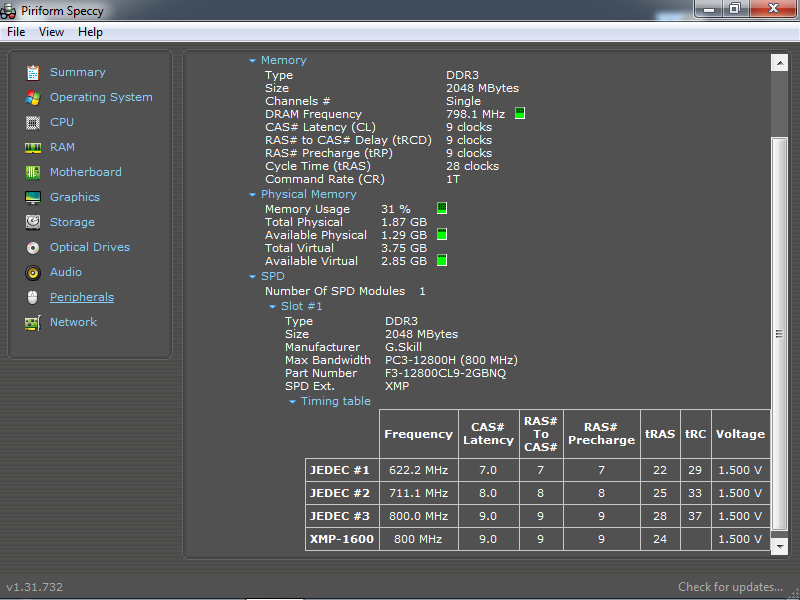Collapse the Memory section
This screenshot has height=600, width=800.
coord(253,61)
